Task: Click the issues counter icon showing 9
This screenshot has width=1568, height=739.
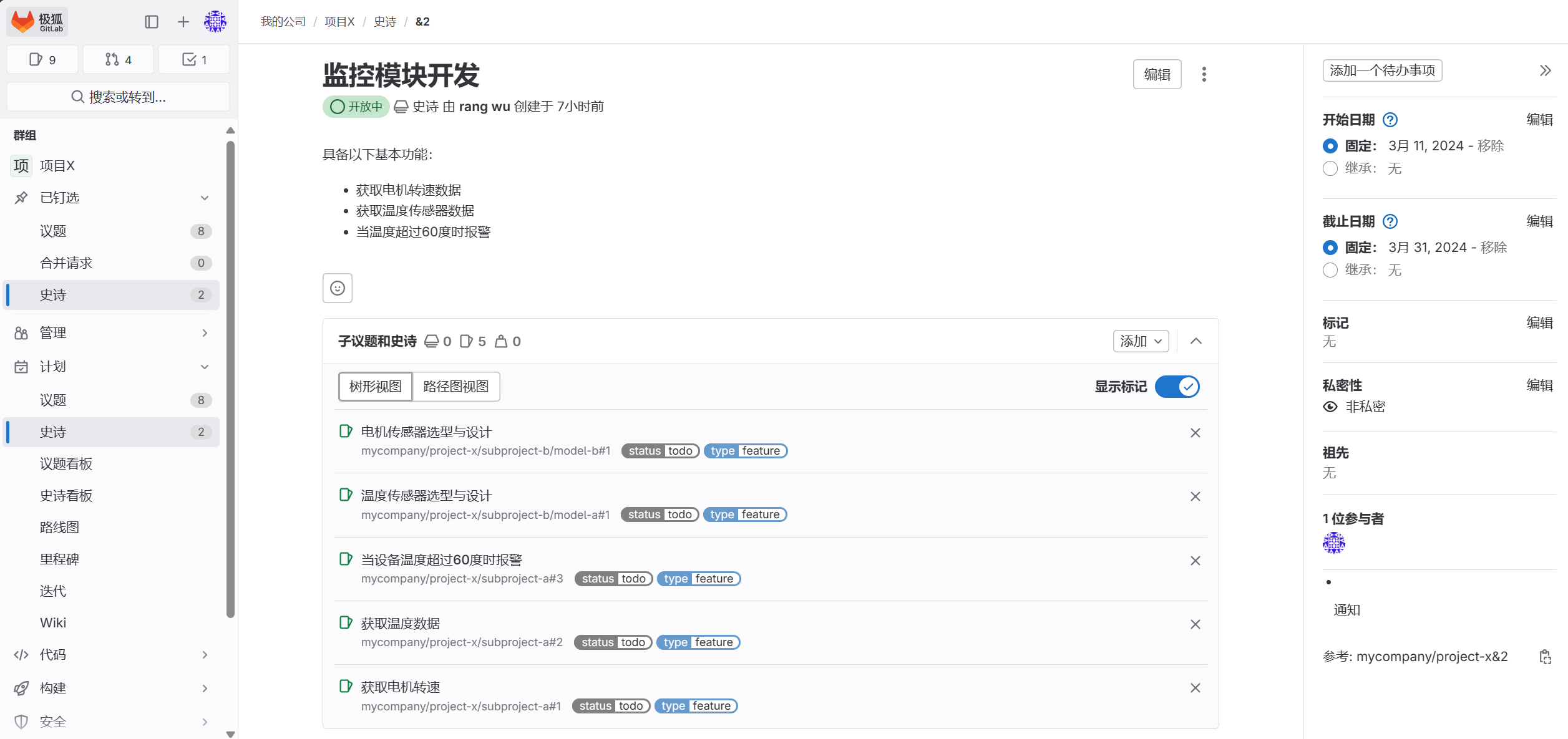Action: [42, 59]
